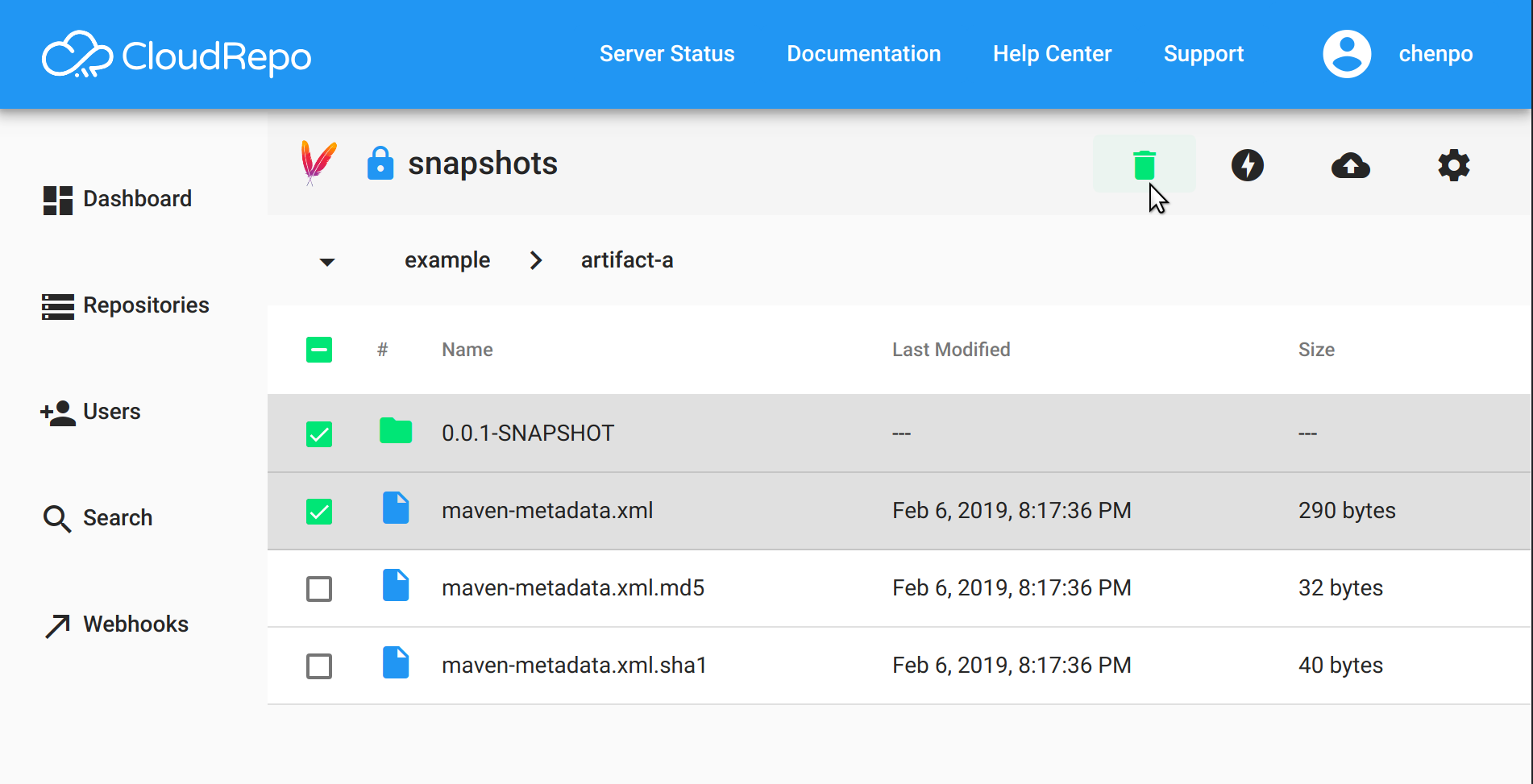This screenshot has width=1533, height=784.
Task: Click the lightning bolt action icon
Action: point(1247,165)
